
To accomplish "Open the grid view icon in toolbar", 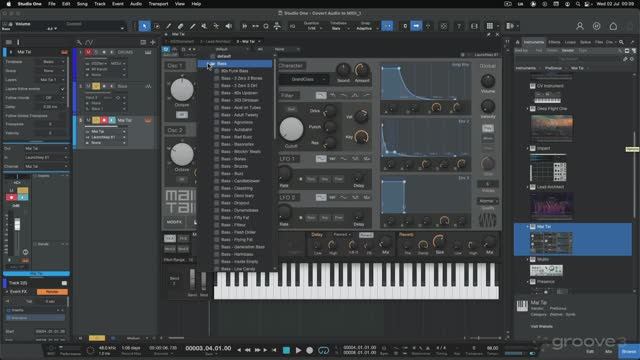I will (490, 26).
